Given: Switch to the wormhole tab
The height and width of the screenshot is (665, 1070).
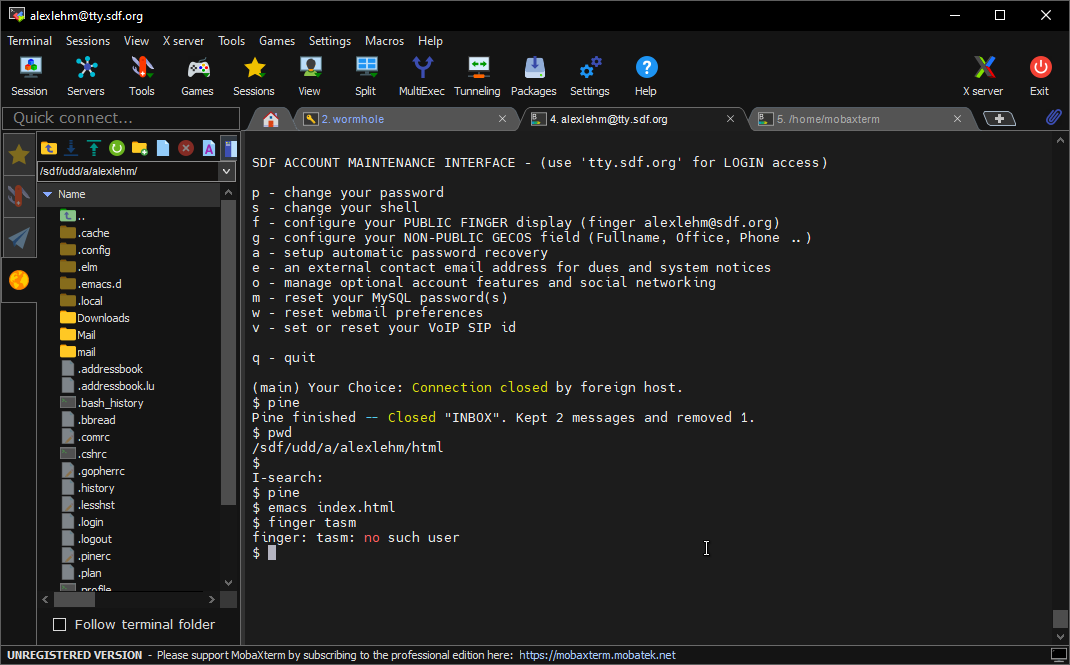Looking at the screenshot, I should point(352,119).
